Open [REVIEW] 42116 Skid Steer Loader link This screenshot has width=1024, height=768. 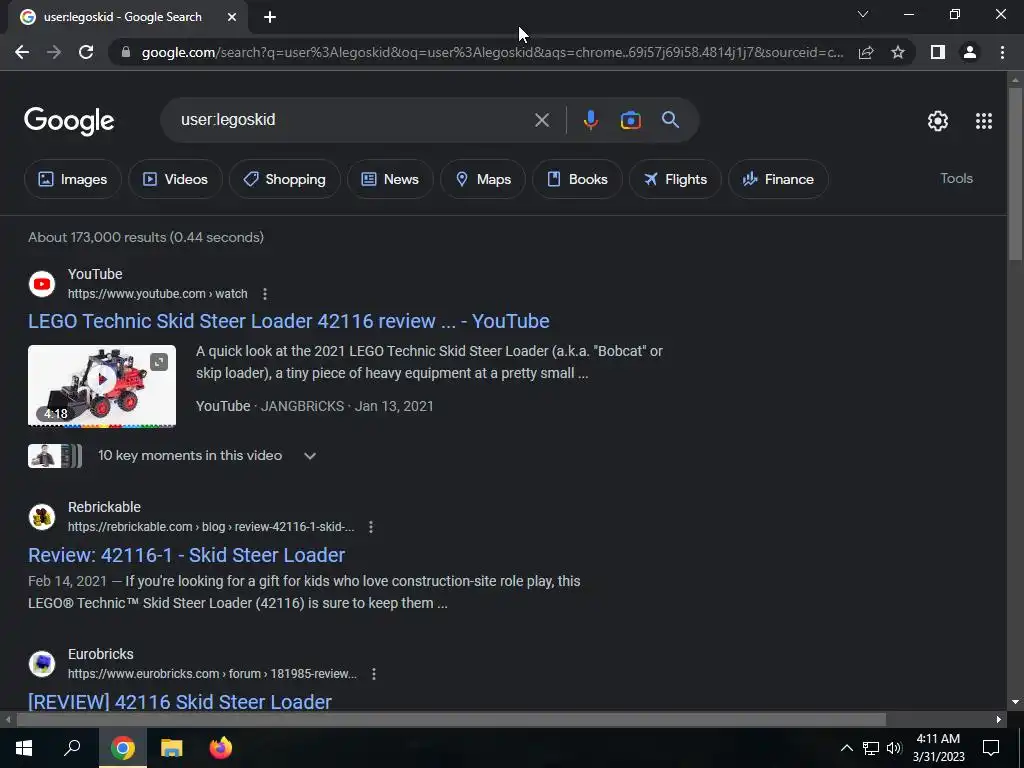180,702
